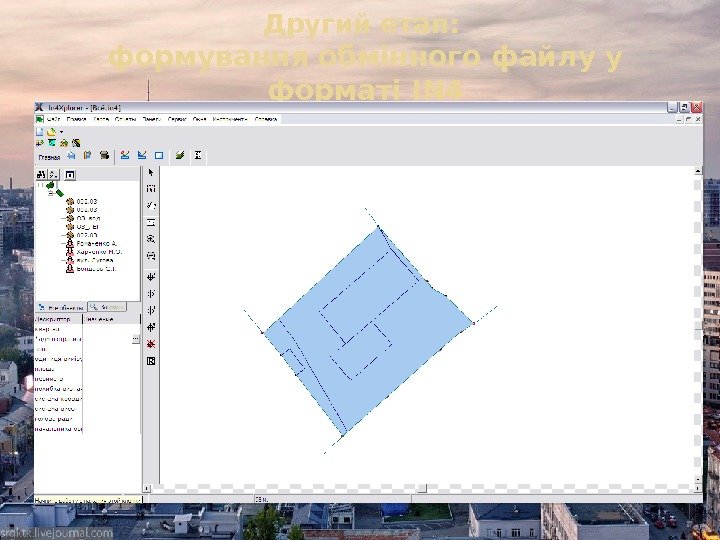Select the last person item in the tree

coord(96,269)
